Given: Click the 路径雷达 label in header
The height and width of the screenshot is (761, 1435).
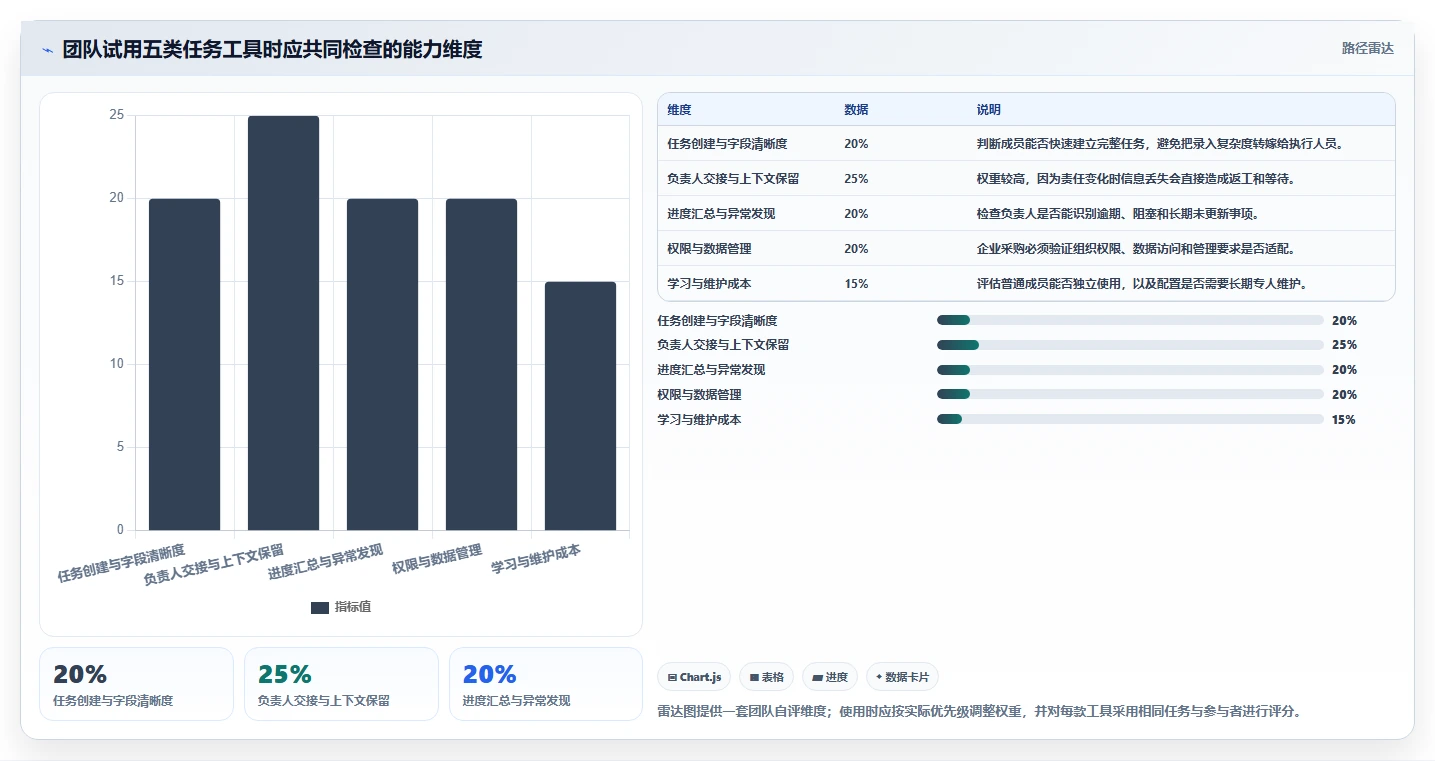Looking at the screenshot, I should (1367, 48).
